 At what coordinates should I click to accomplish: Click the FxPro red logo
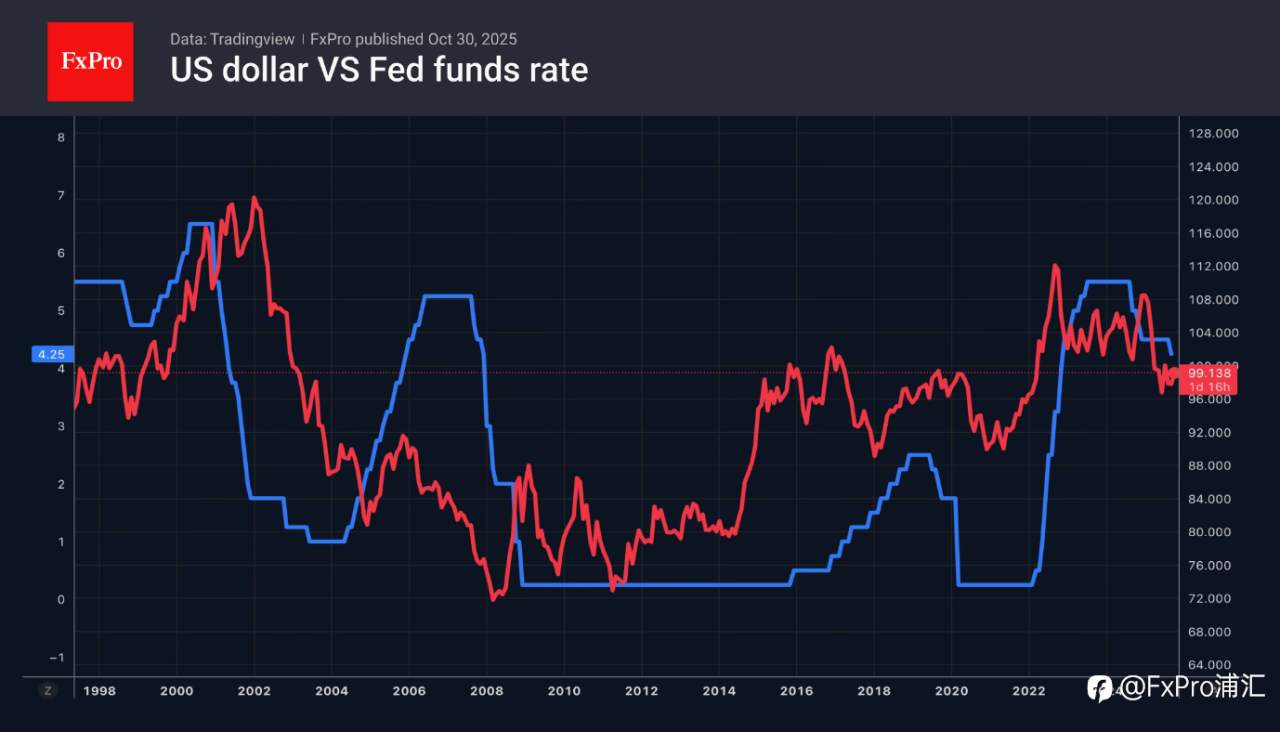[x=90, y=61]
